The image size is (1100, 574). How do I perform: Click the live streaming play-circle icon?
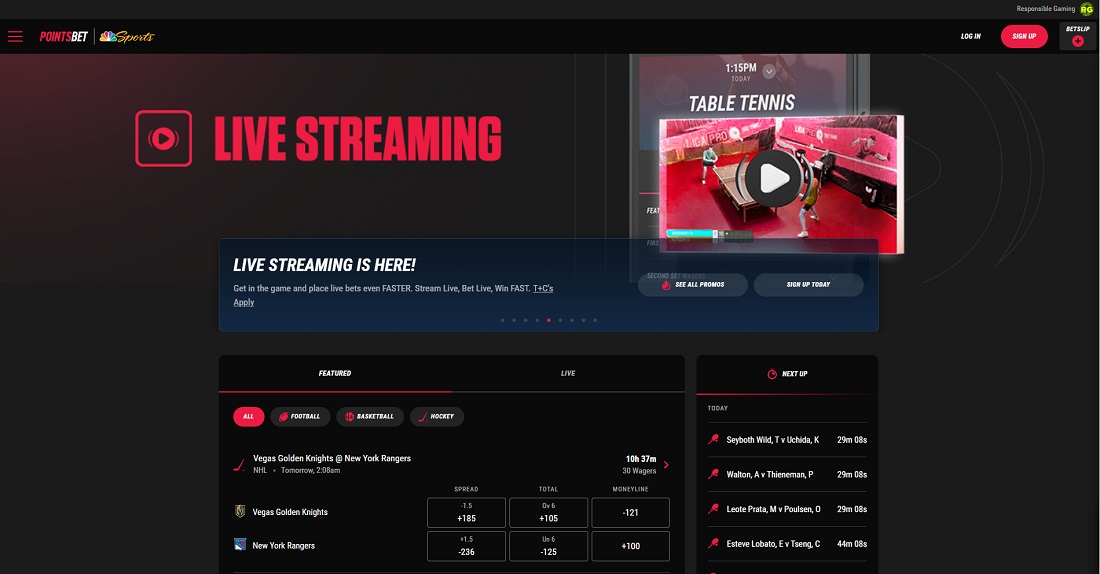(163, 138)
